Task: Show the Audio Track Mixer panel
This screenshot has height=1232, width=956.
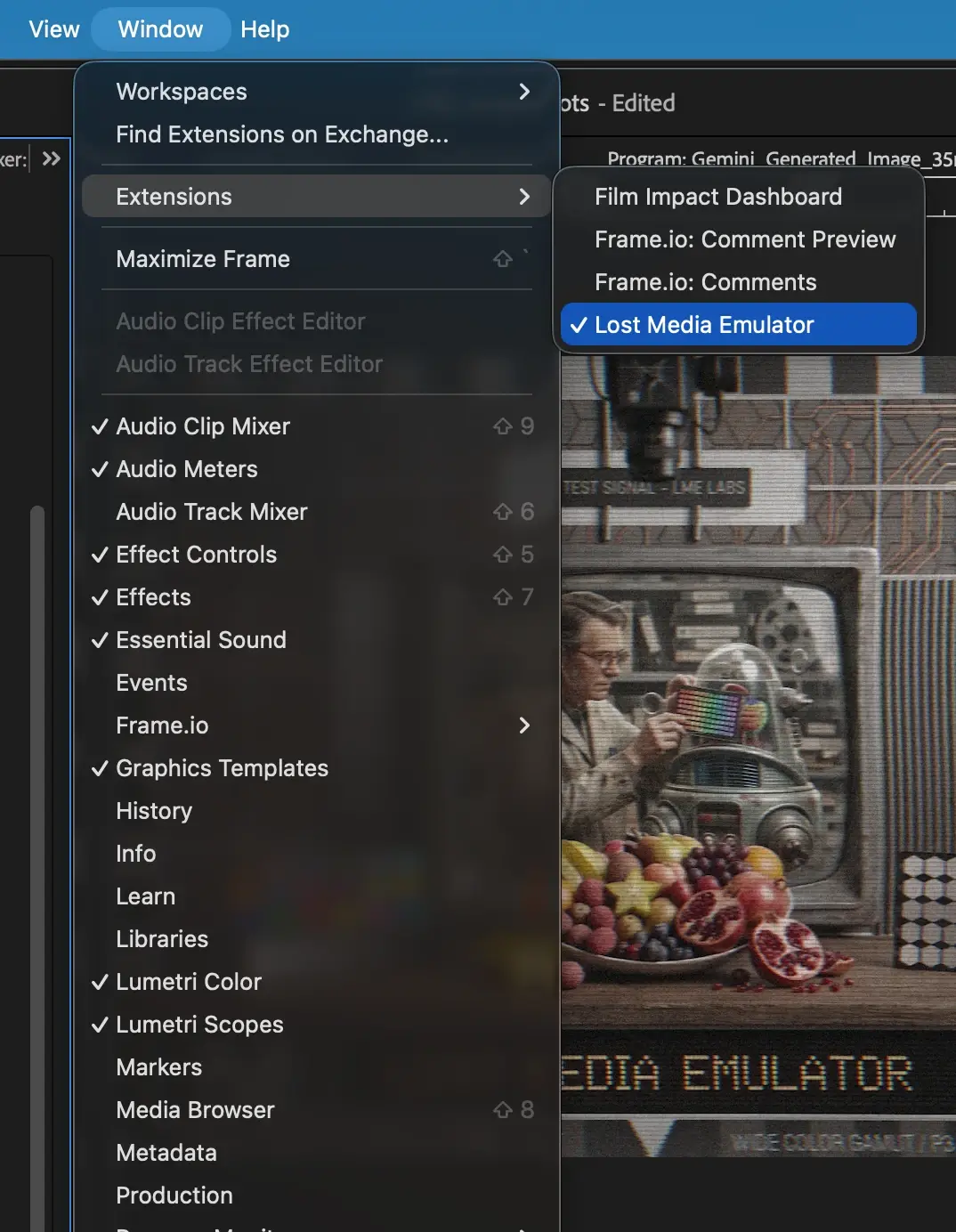Action: tap(317, 512)
